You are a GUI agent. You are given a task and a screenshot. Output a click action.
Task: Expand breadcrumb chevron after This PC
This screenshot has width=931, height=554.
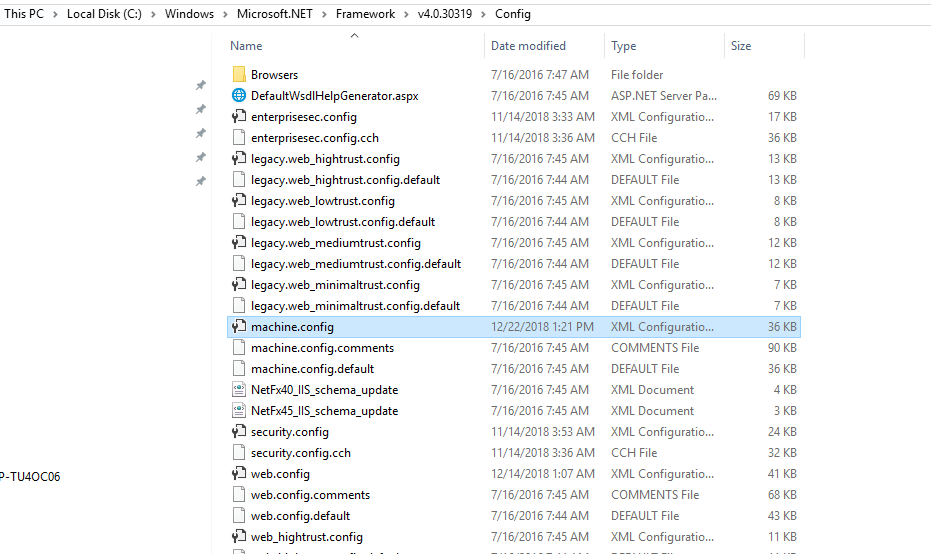click(x=55, y=14)
